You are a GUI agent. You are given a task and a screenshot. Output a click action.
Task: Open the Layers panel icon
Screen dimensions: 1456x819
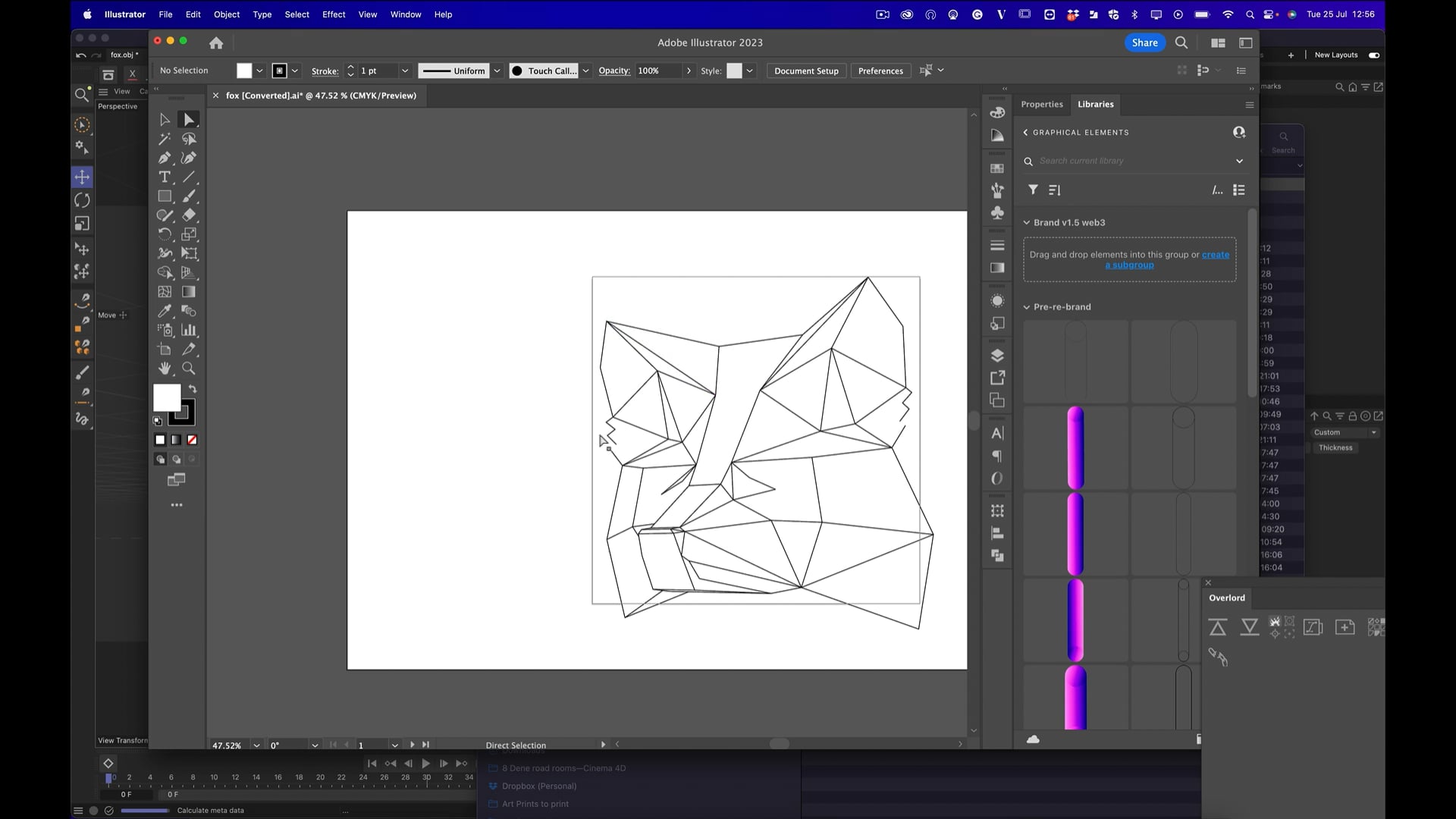point(997,356)
